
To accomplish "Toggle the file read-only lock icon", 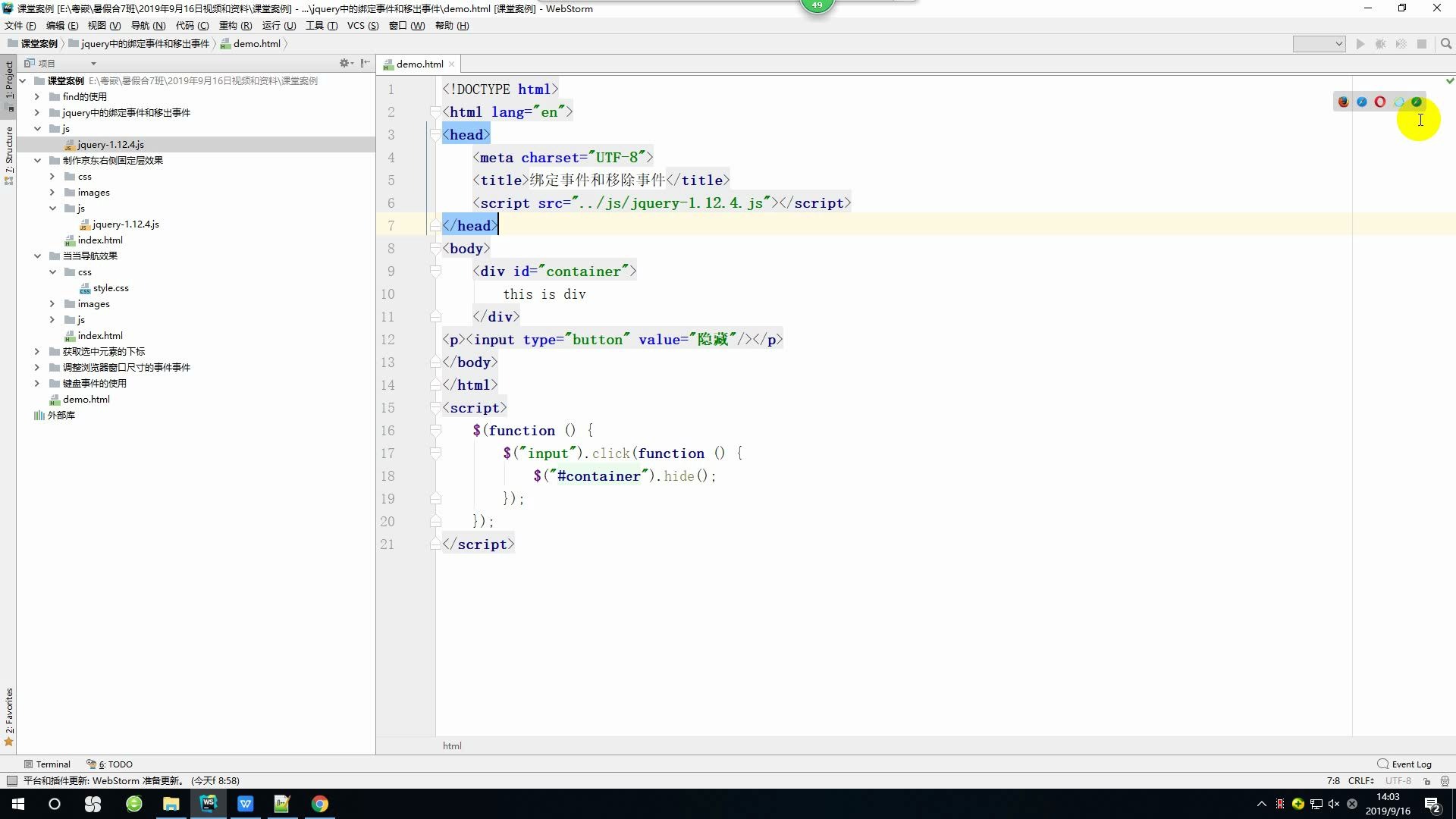I will point(1426,780).
